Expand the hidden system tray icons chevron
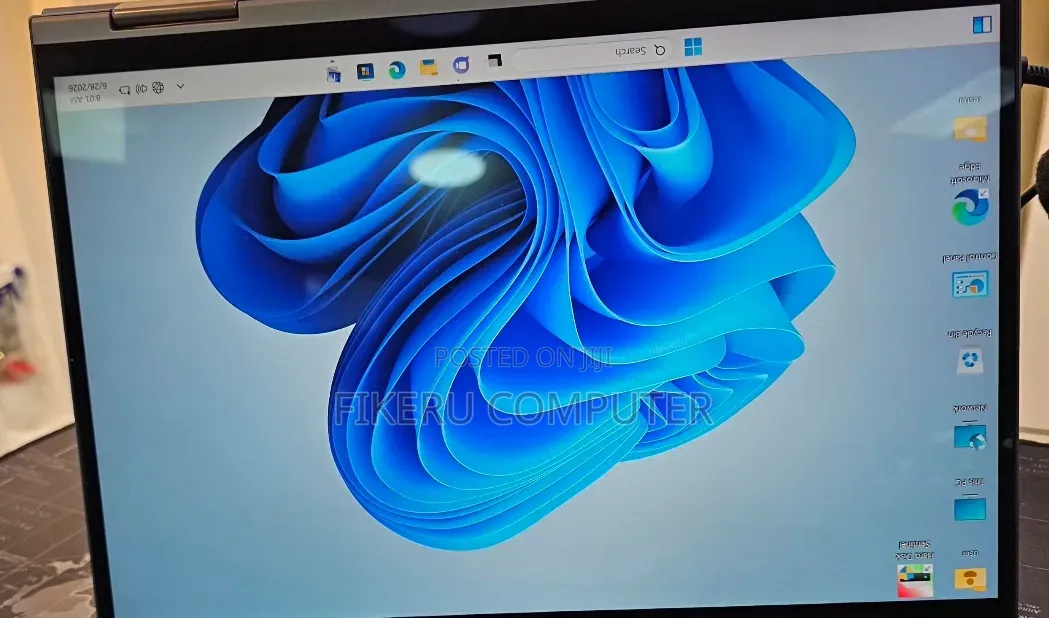 180,86
